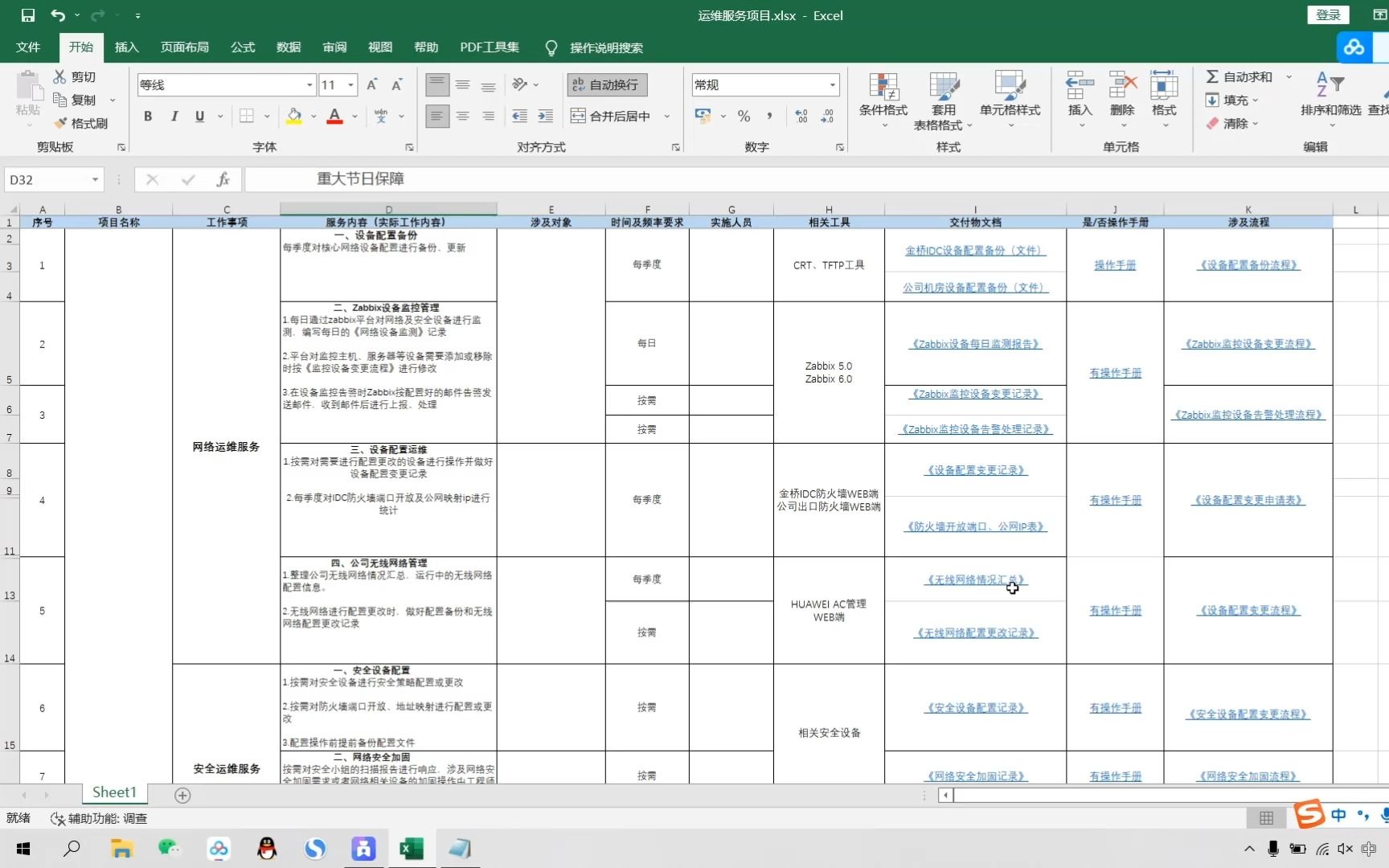Viewport: 1389px width, 868px height.
Task: Click the Increase Decimal icon
Action: [x=801, y=116]
